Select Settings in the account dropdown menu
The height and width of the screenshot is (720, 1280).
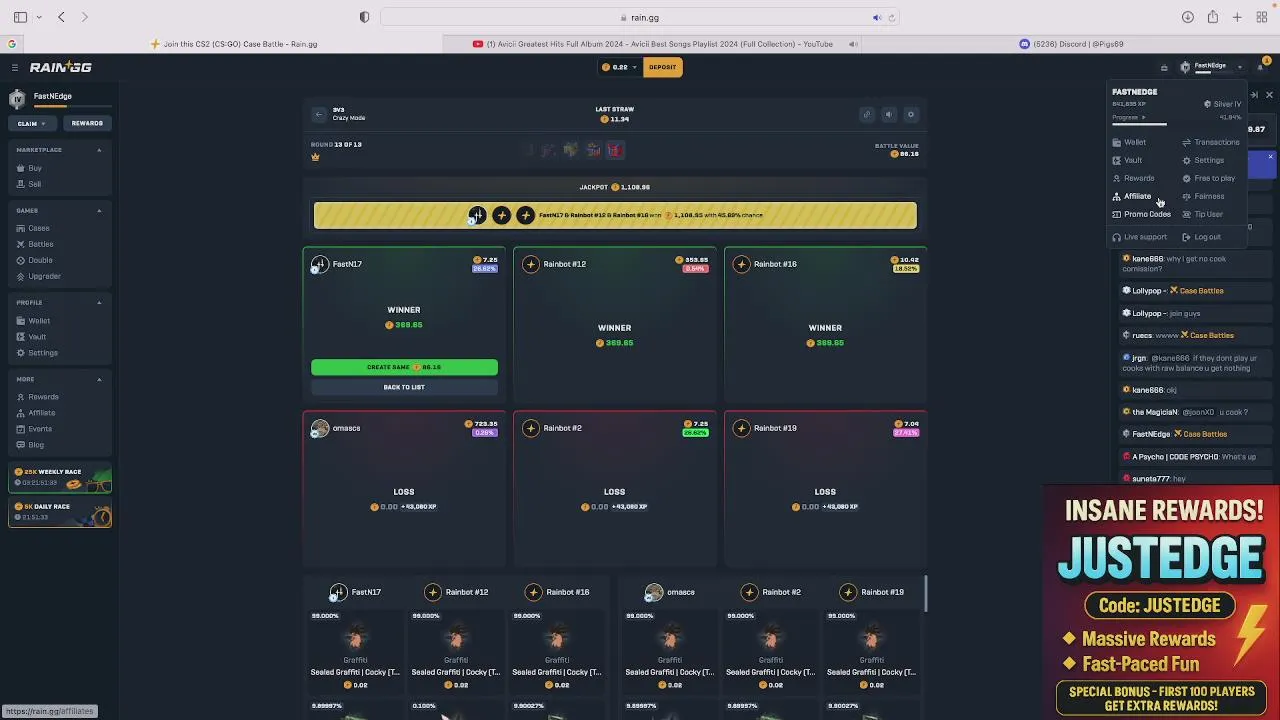coord(1203,160)
